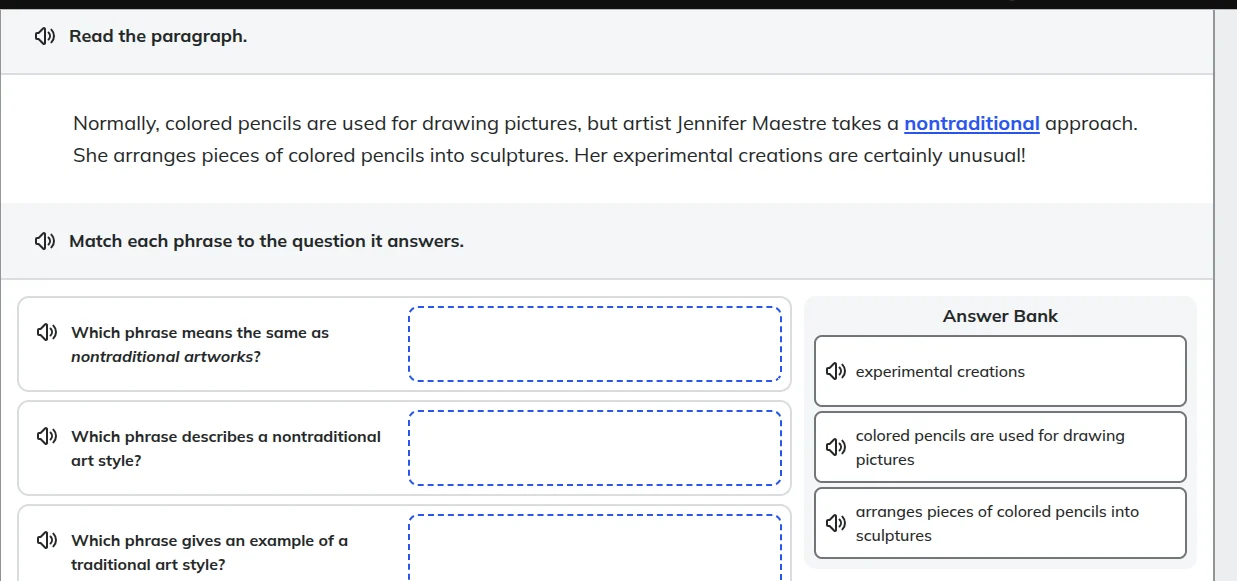Open the 'nontraditional' vocabulary link

click(x=971, y=123)
